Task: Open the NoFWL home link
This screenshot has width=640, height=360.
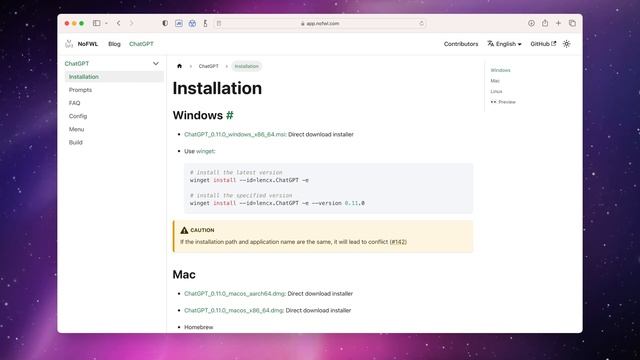Action: (88, 44)
